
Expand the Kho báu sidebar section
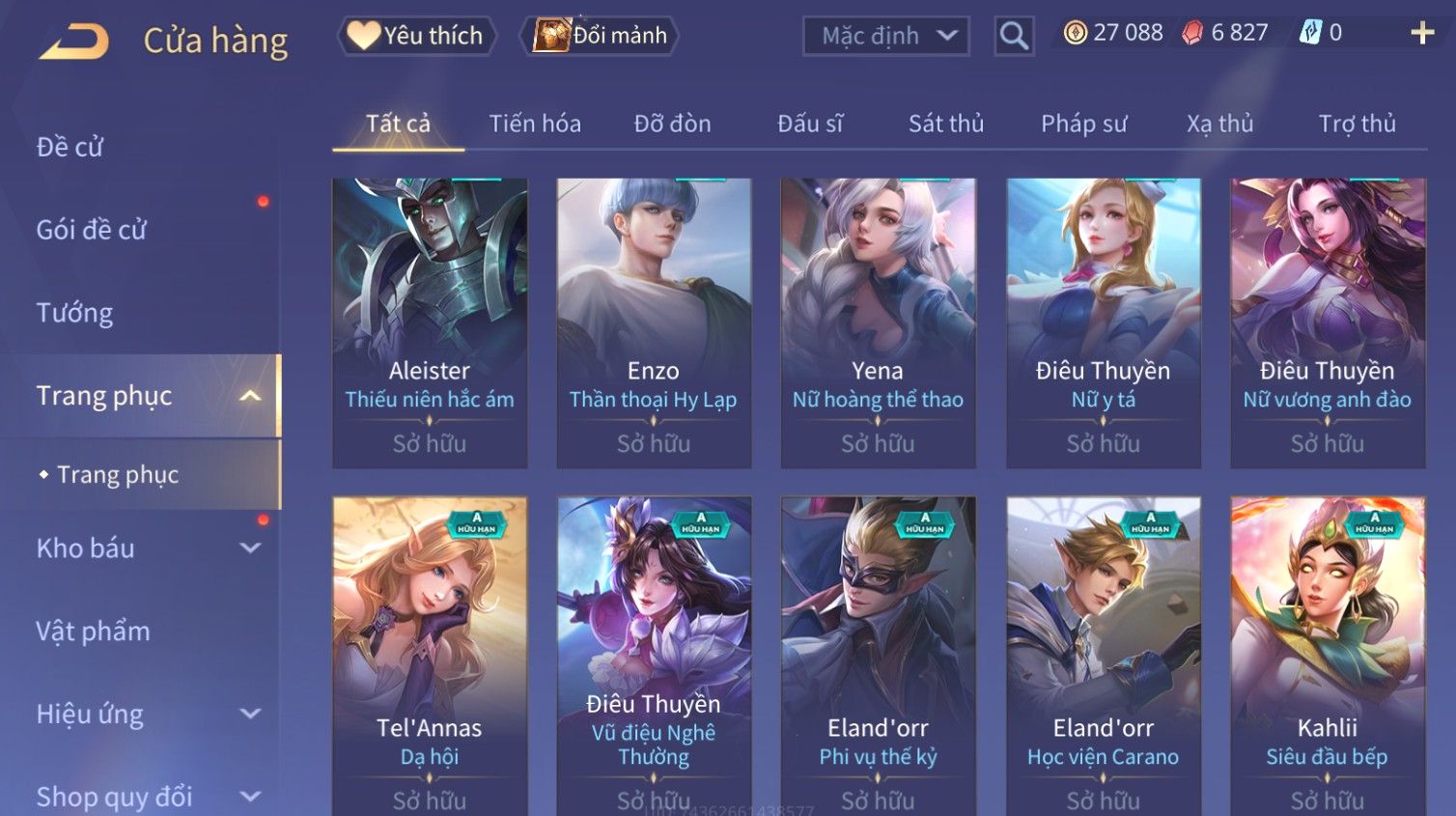click(x=250, y=549)
